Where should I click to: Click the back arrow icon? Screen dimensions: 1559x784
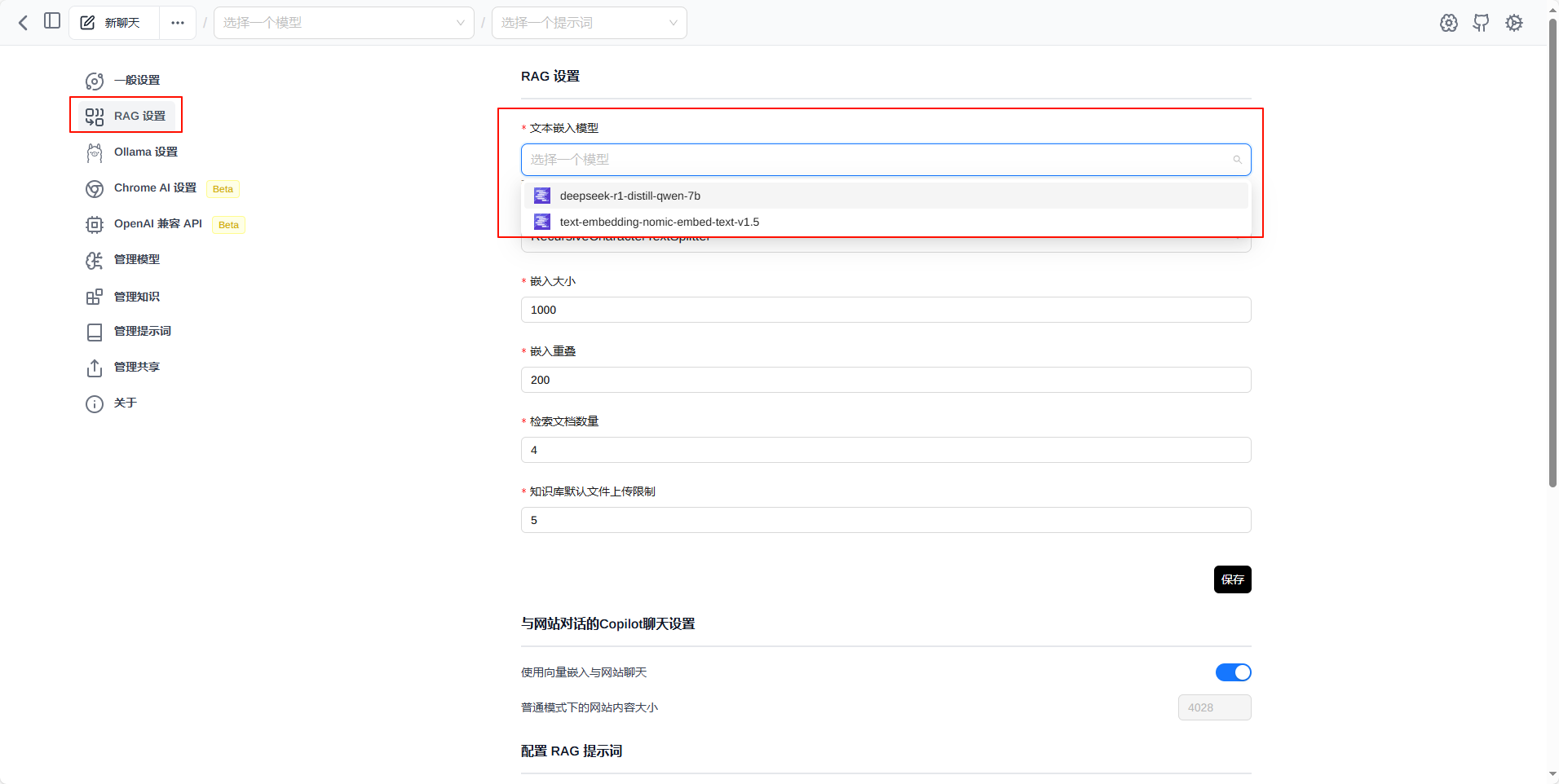[23, 23]
